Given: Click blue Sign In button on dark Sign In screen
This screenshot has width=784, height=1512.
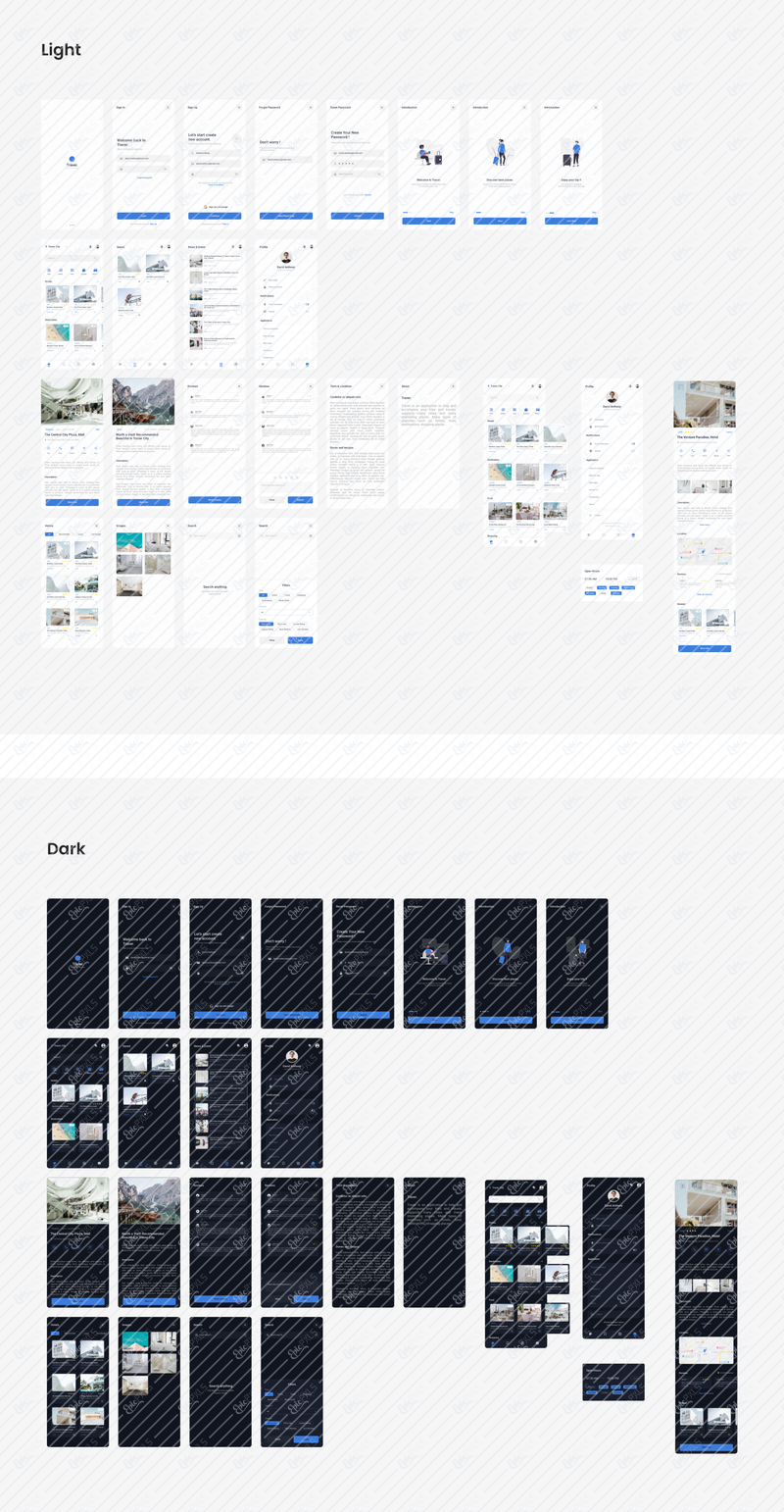Looking at the screenshot, I should pos(149,1016).
